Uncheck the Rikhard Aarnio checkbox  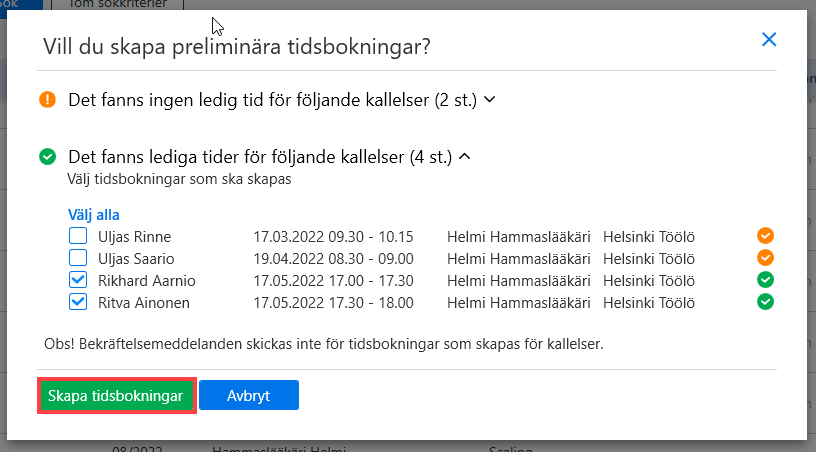click(78, 280)
